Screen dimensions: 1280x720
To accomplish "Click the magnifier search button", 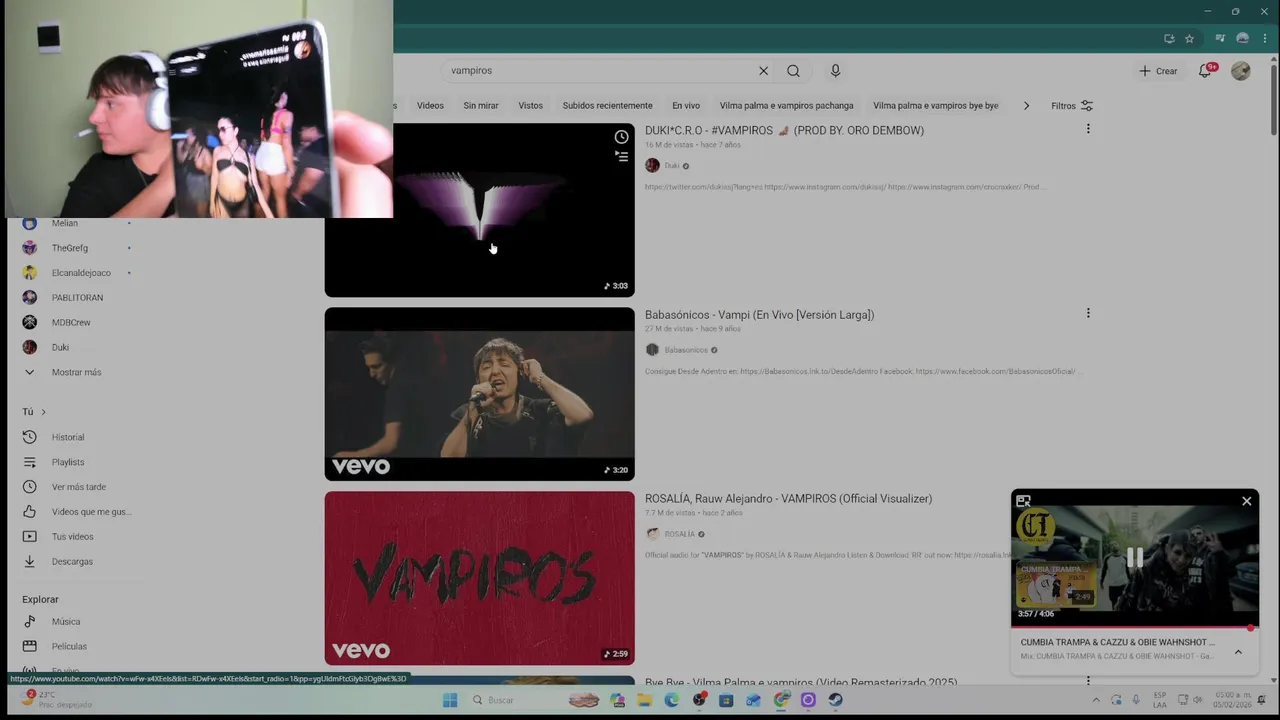I will 793,71.
